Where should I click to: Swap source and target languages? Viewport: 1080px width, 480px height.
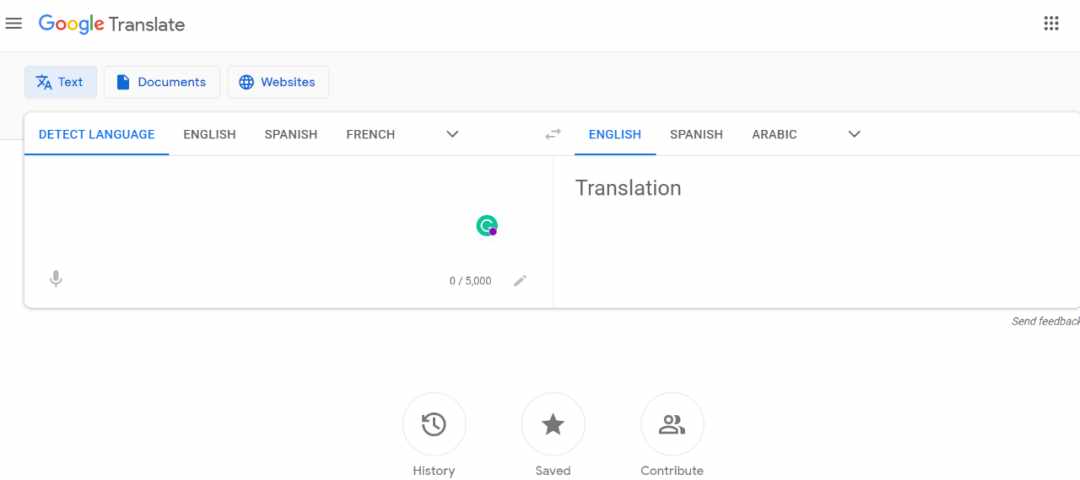click(x=553, y=134)
